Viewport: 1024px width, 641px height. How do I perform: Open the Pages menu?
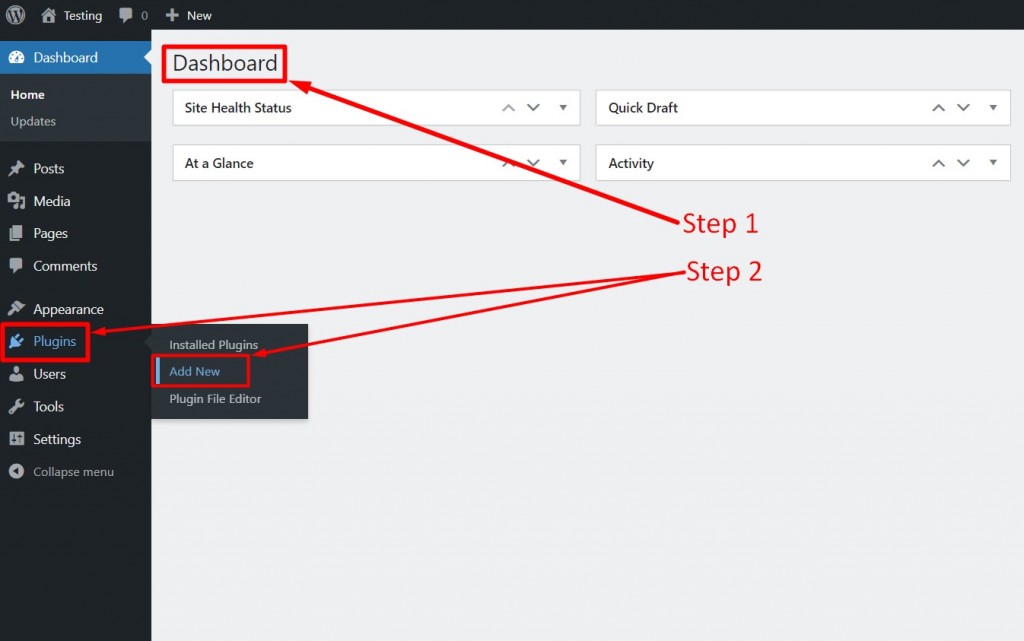(x=50, y=234)
